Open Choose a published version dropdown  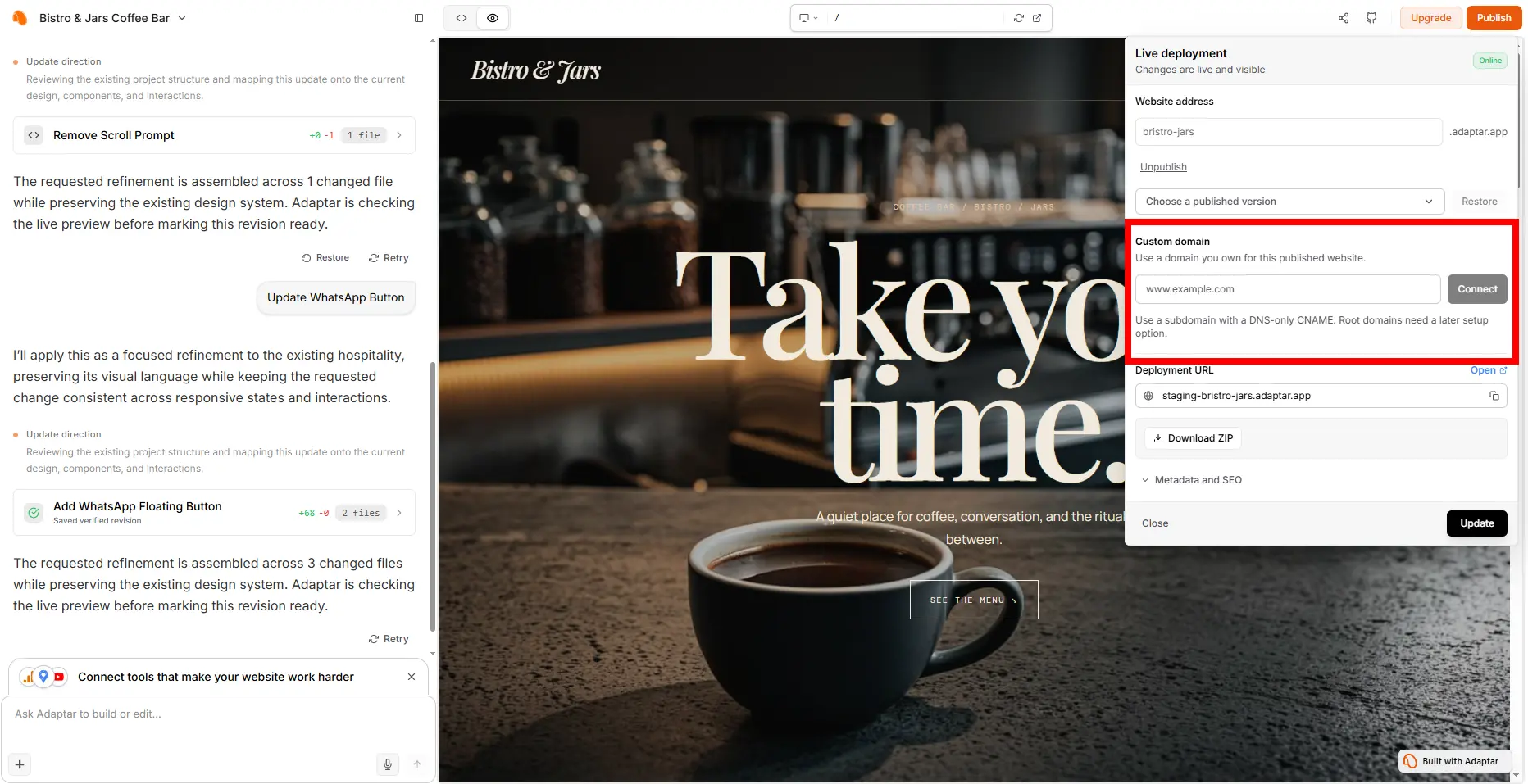[x=1289, y=202]
